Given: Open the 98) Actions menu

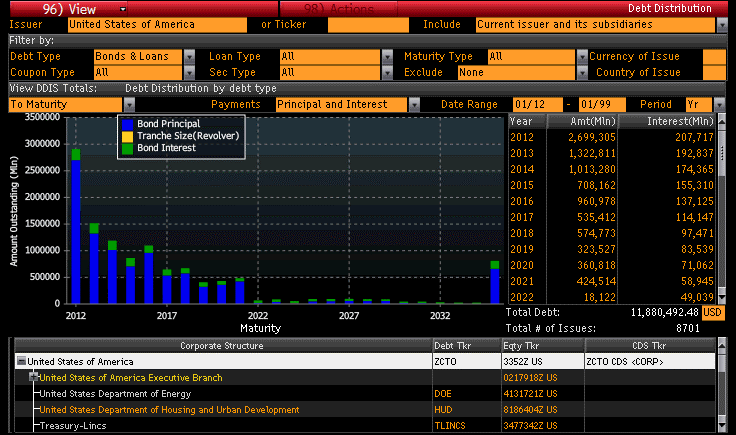Looking at the screenshot, I should click(339, 9).
